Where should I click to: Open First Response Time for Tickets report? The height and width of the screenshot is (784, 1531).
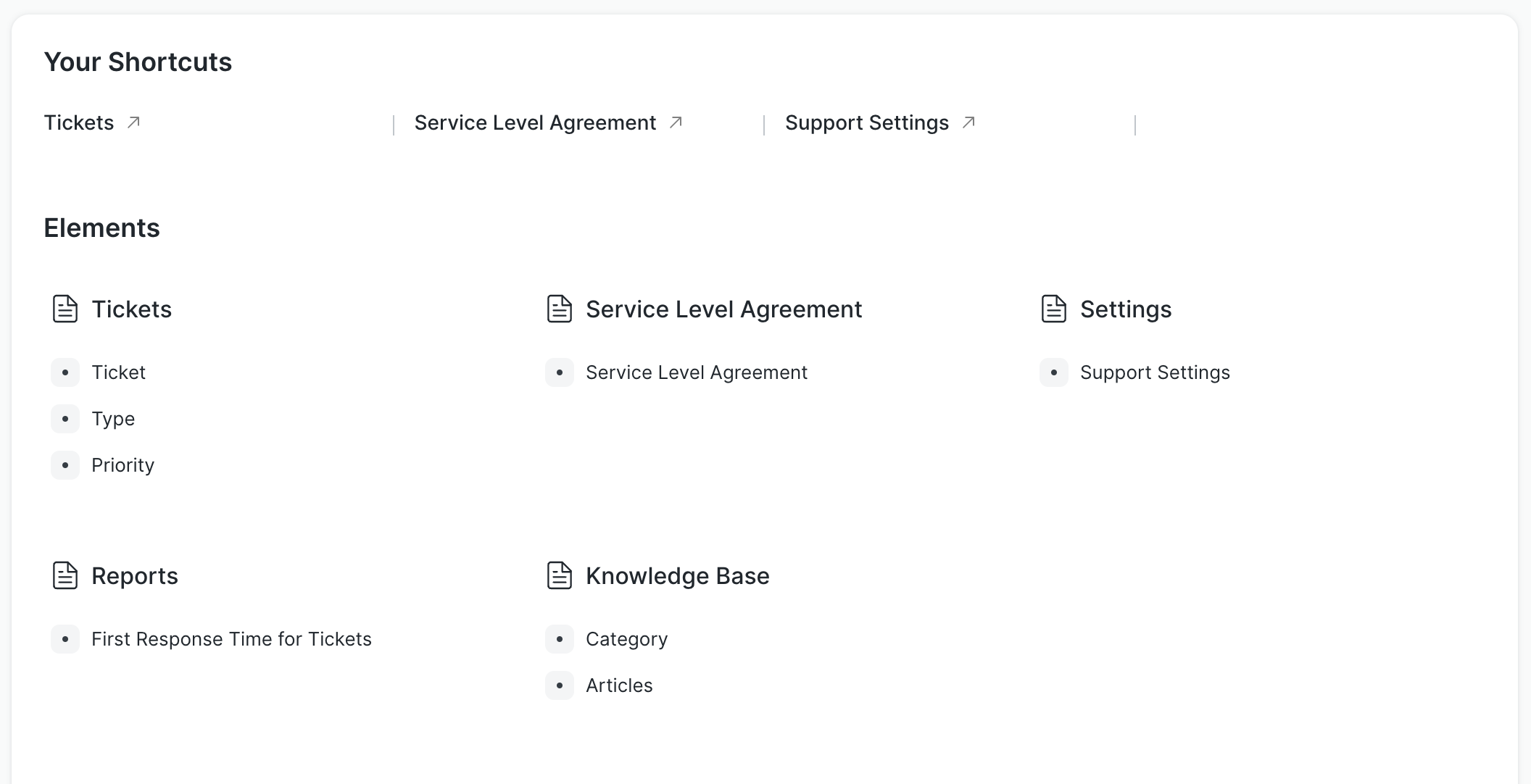point(231,639)
